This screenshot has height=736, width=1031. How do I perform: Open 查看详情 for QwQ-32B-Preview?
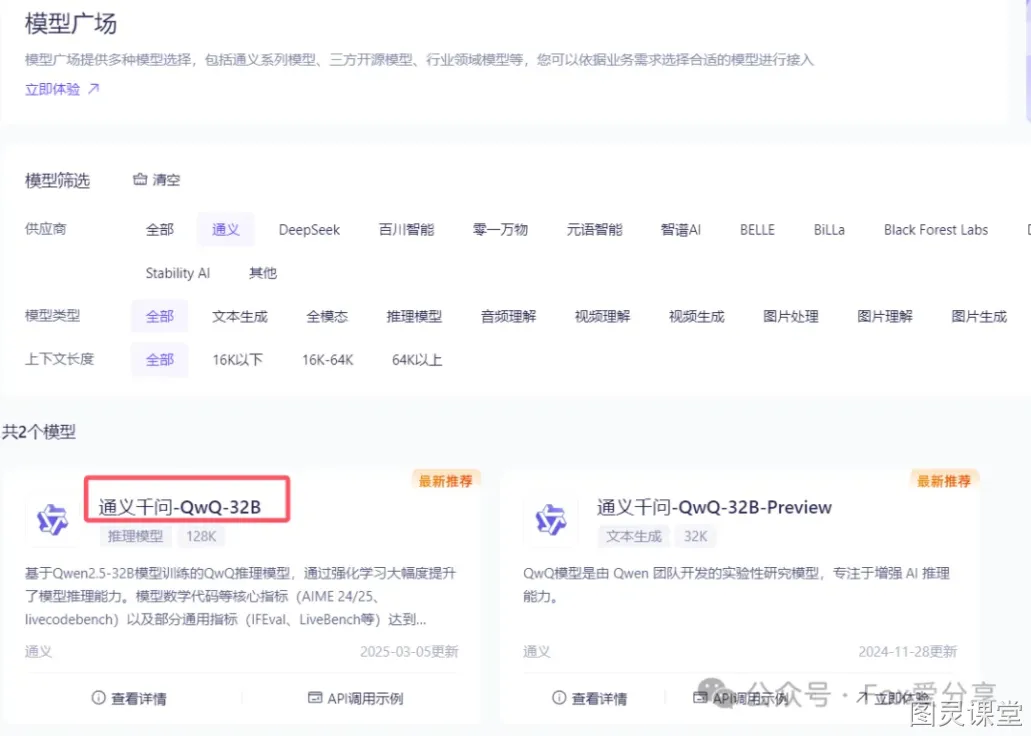(590, 698)
